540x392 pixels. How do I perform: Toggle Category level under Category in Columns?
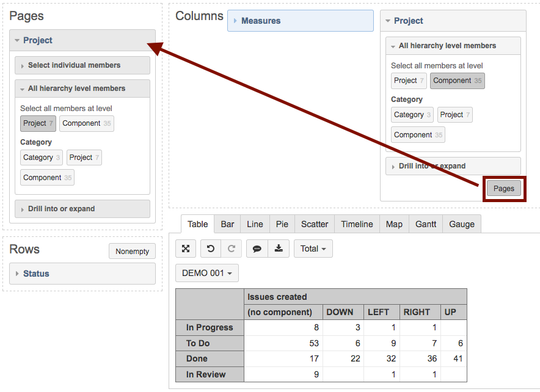pyautogui.click(x=412, y=115)
